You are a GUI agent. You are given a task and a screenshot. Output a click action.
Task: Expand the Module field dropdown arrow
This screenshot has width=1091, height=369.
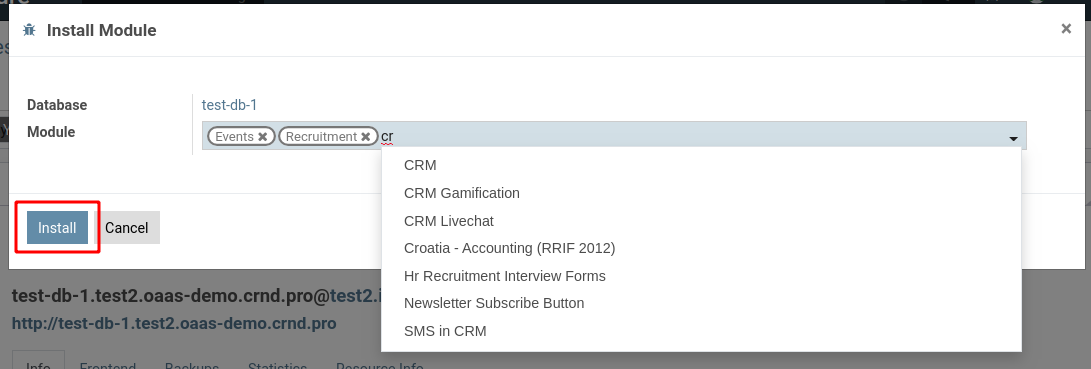click(x=1014, y=139)
